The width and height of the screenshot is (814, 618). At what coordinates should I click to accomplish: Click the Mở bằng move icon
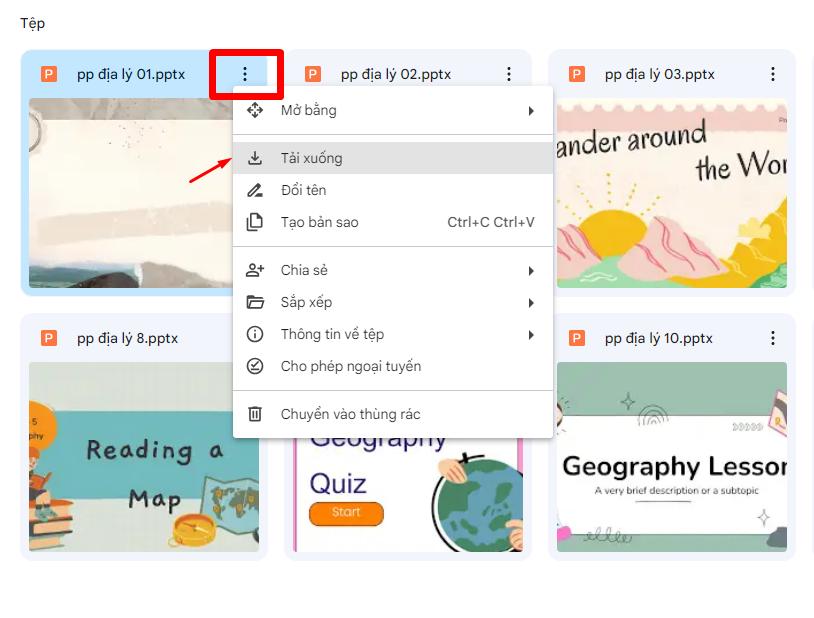point(256,110)
